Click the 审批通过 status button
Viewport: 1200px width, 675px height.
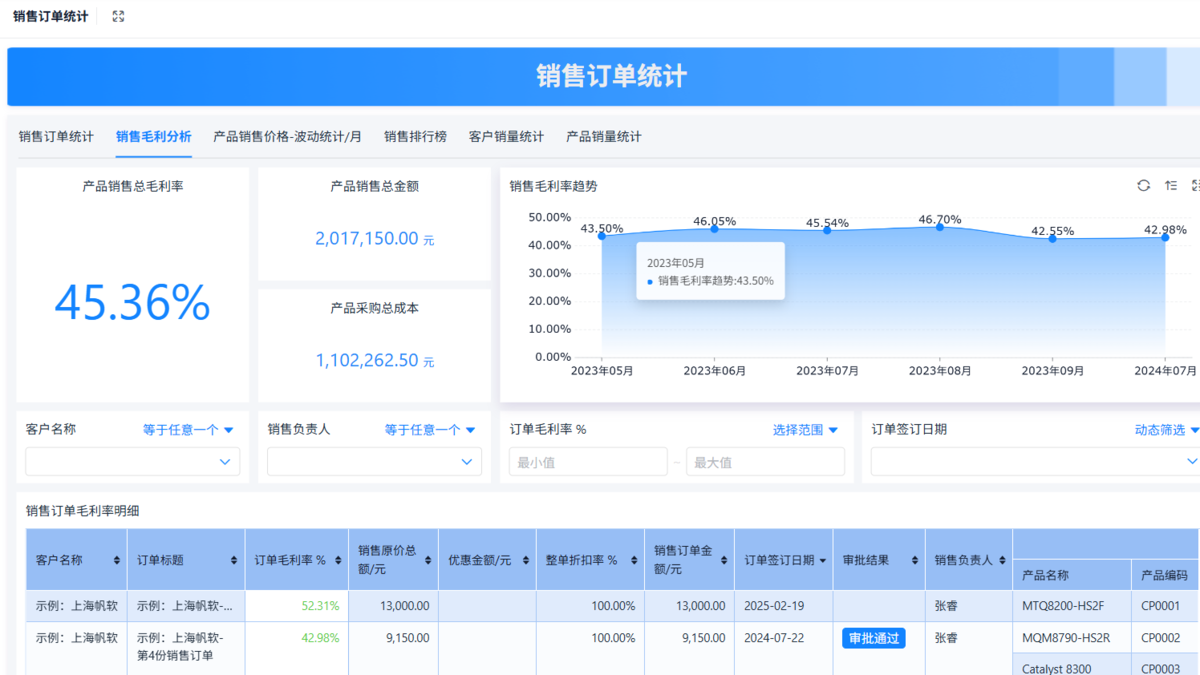click(873, 638)
